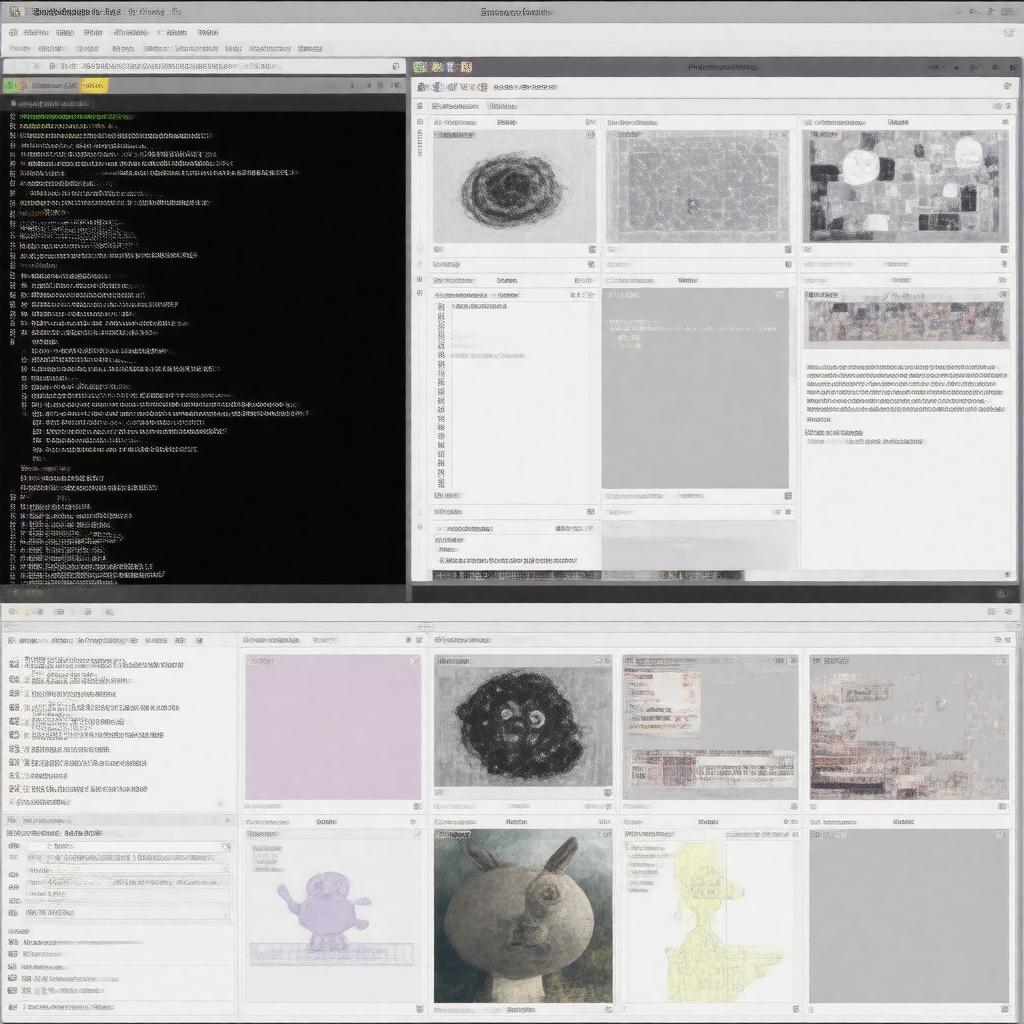Click the colored icon cluster above the gallery panel

pyautogui.click(x=441, y=67)
